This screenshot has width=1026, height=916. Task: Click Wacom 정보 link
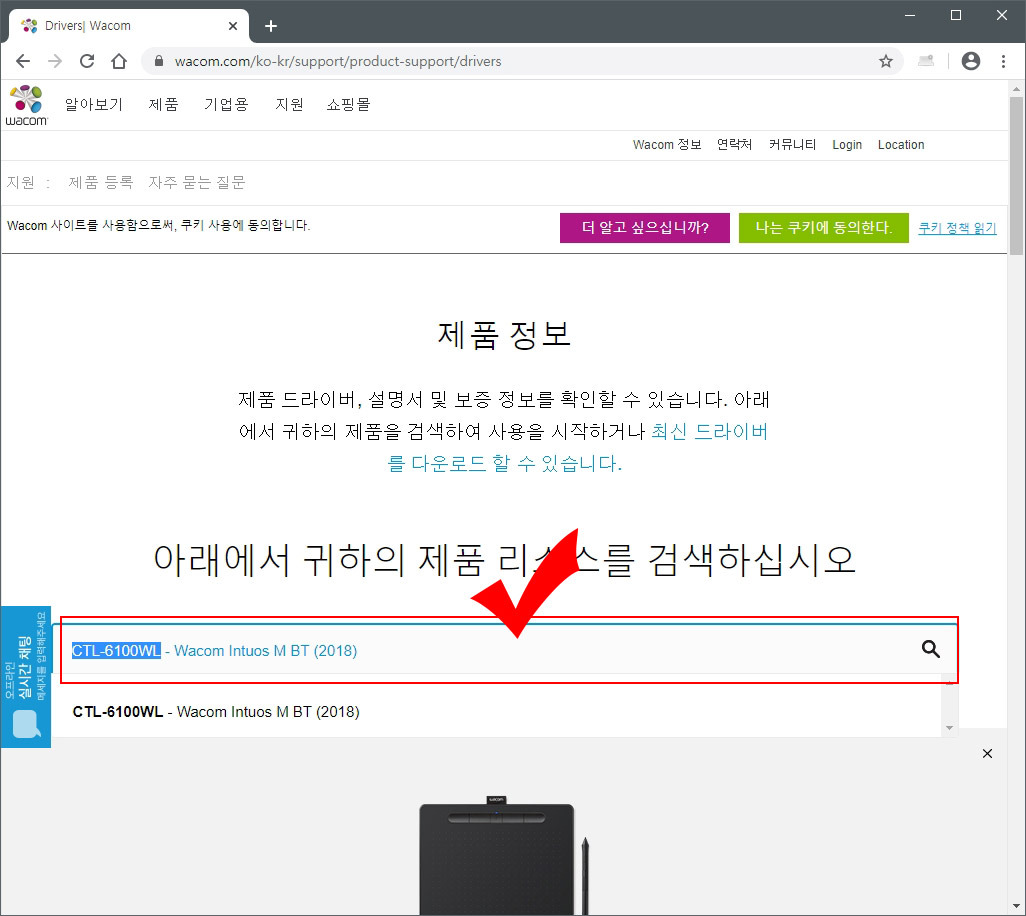coord(667,145)
